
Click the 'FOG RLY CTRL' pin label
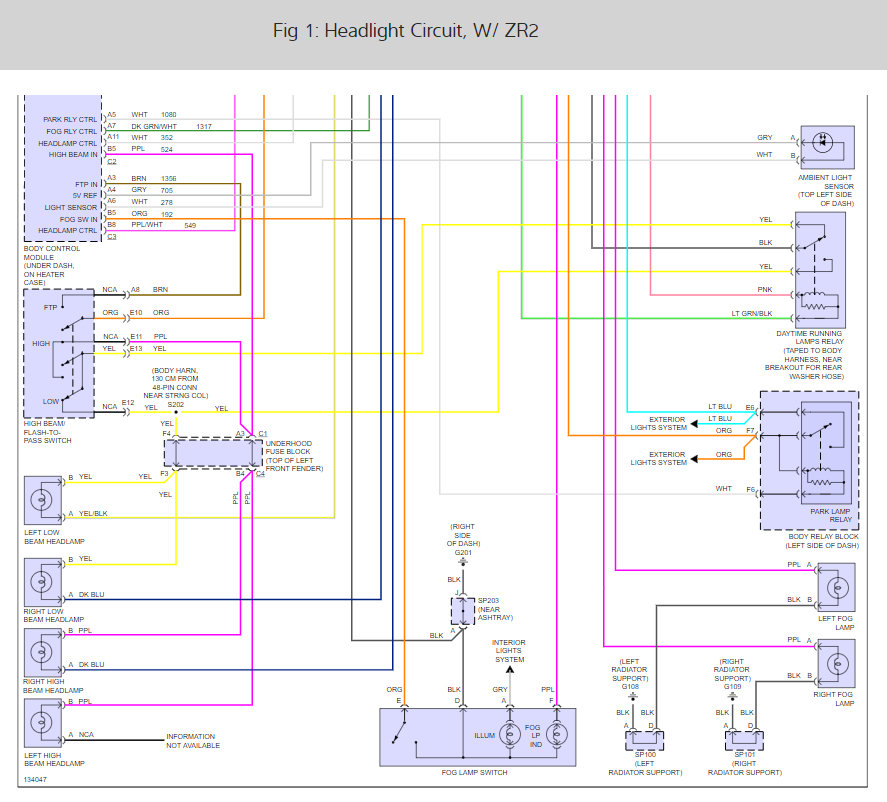(72, 131)
